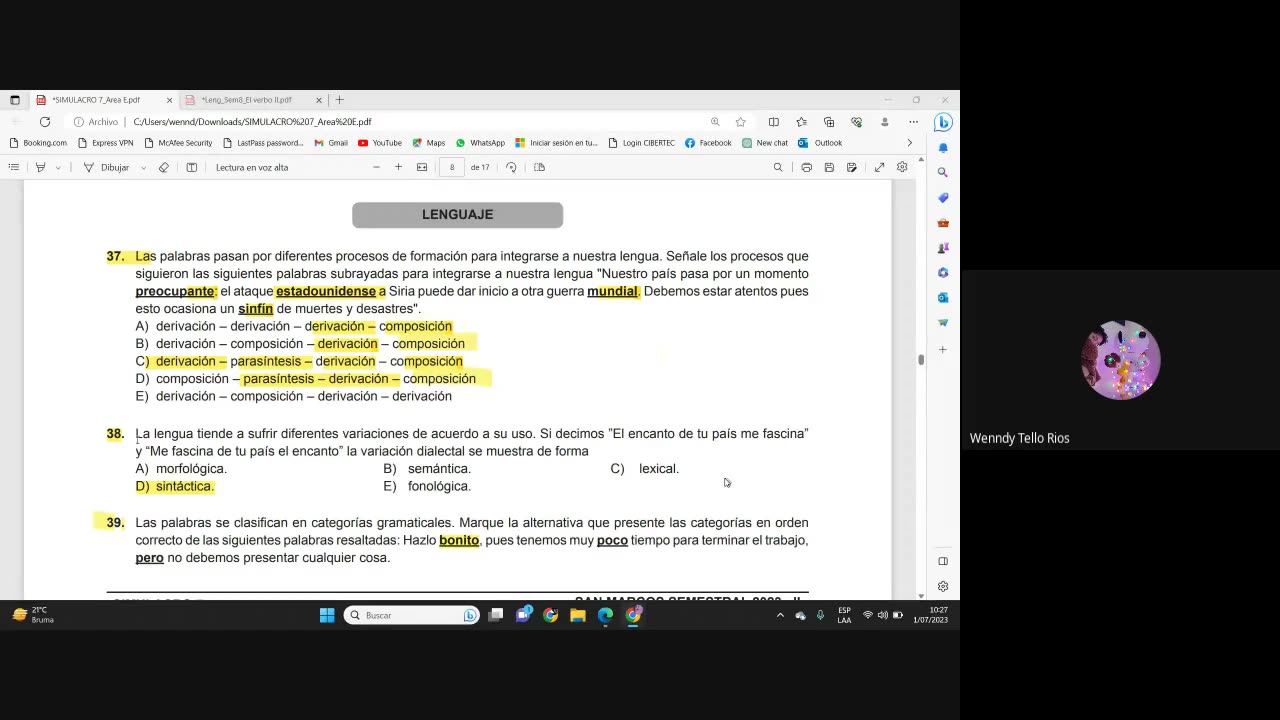Open the sidebar tools briefcase icon
The width and height of the screenshot is (1280, 720).
(x=943, y=223)
